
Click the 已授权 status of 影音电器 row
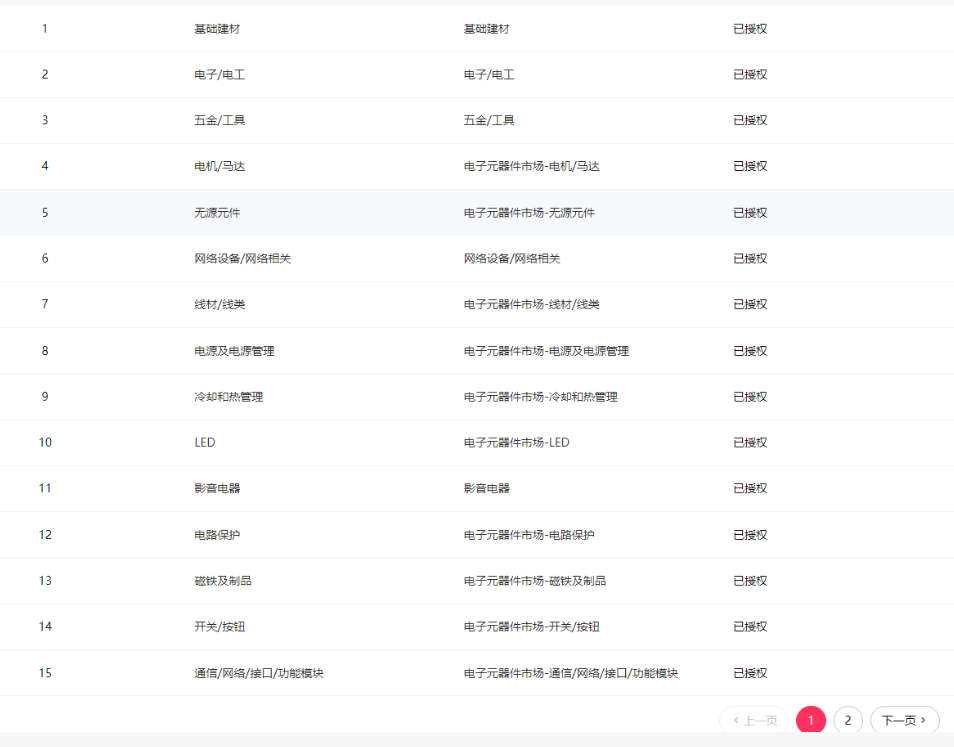pos(750,489)
